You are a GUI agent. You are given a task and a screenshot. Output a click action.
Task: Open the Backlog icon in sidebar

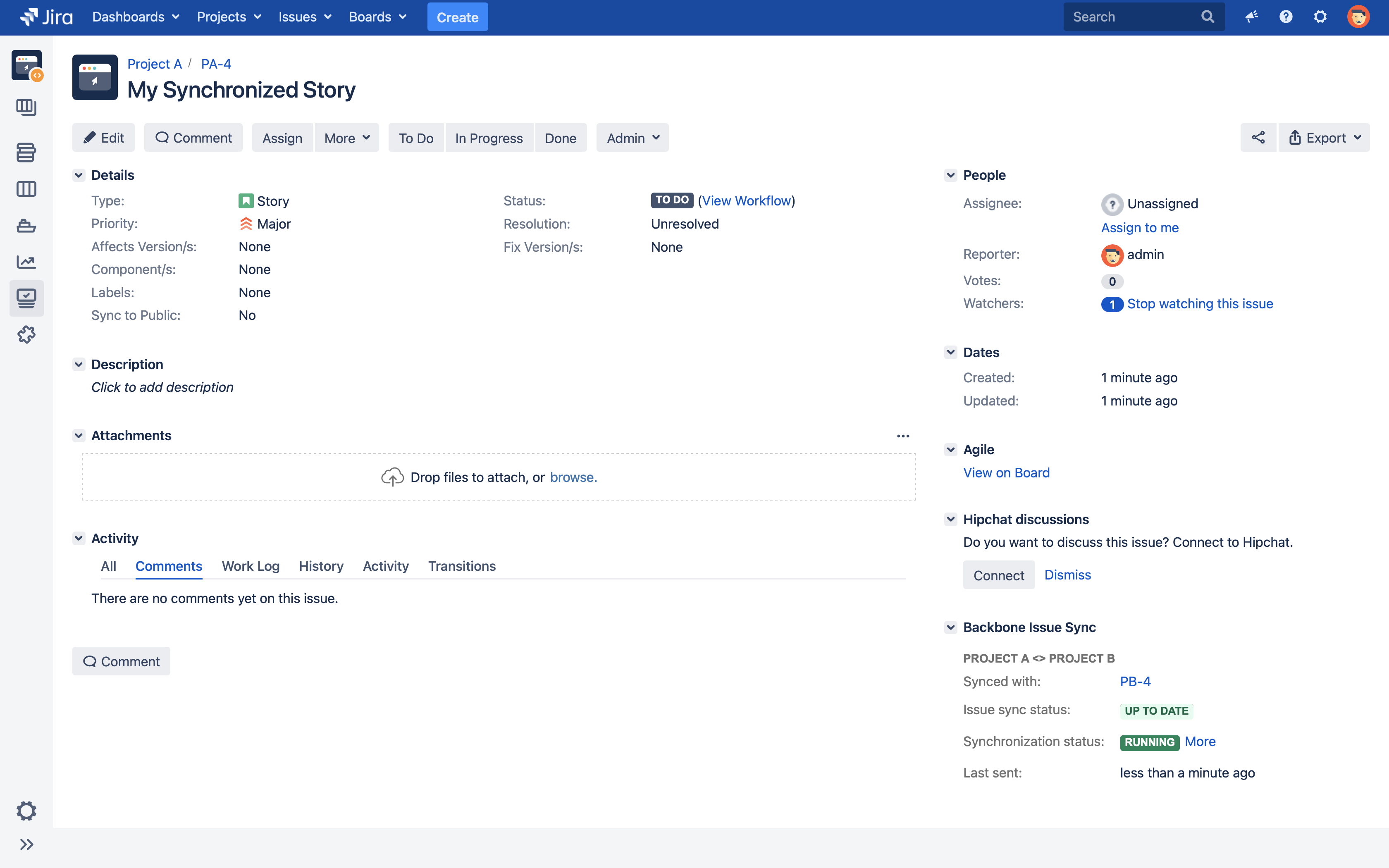(26, 152)
